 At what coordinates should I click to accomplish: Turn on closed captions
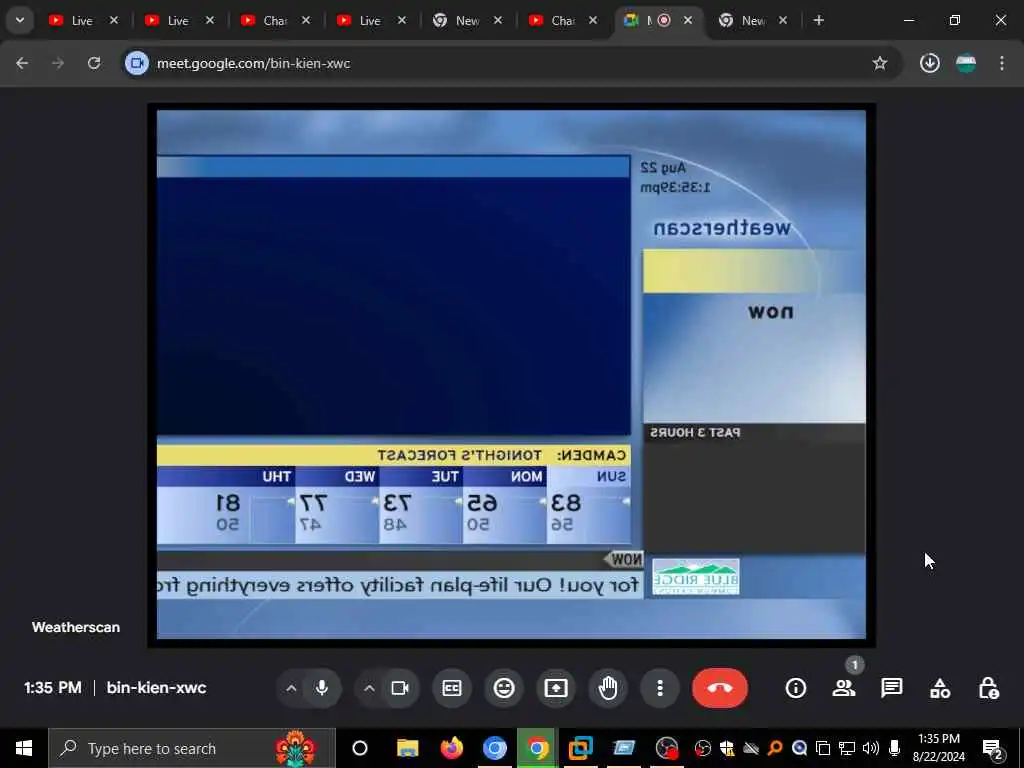pos(452,688)
